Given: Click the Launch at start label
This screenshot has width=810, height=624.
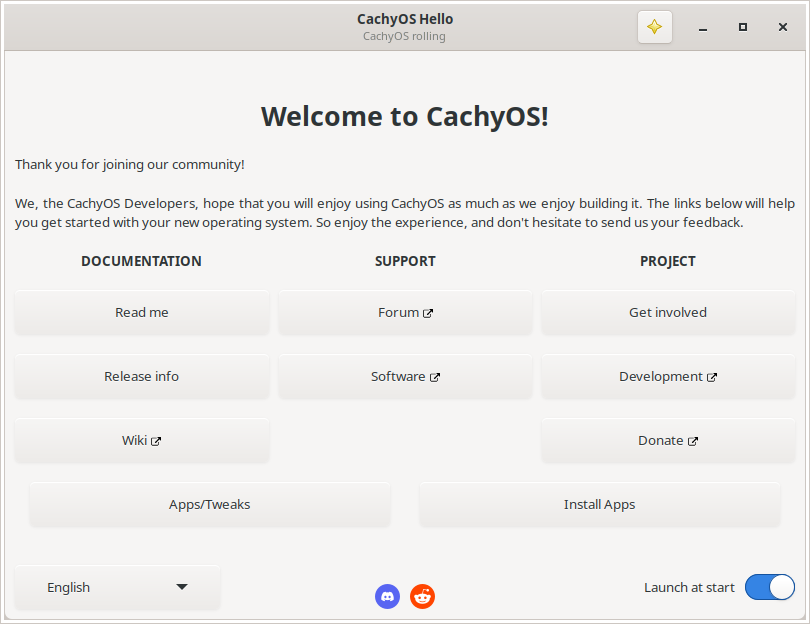Looking at the screenshot, I should [x=689, y=588].
